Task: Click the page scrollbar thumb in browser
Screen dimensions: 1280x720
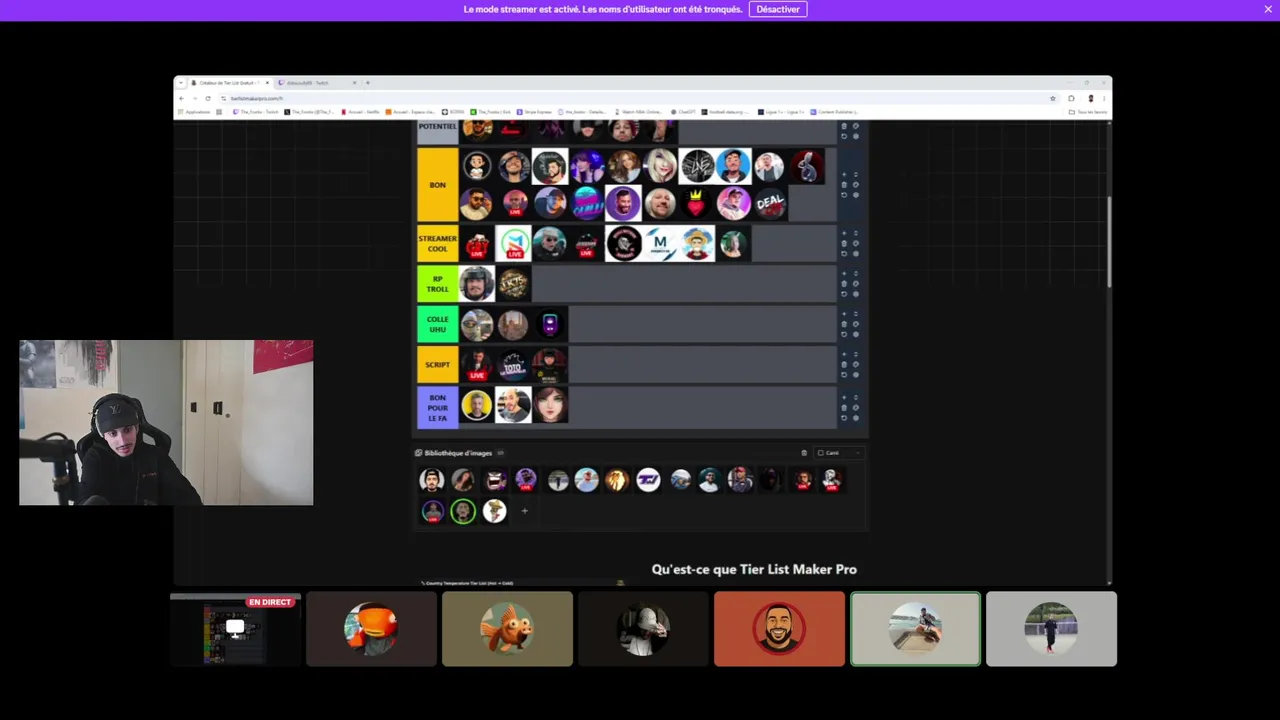Action: click(x=1108, y=241)
